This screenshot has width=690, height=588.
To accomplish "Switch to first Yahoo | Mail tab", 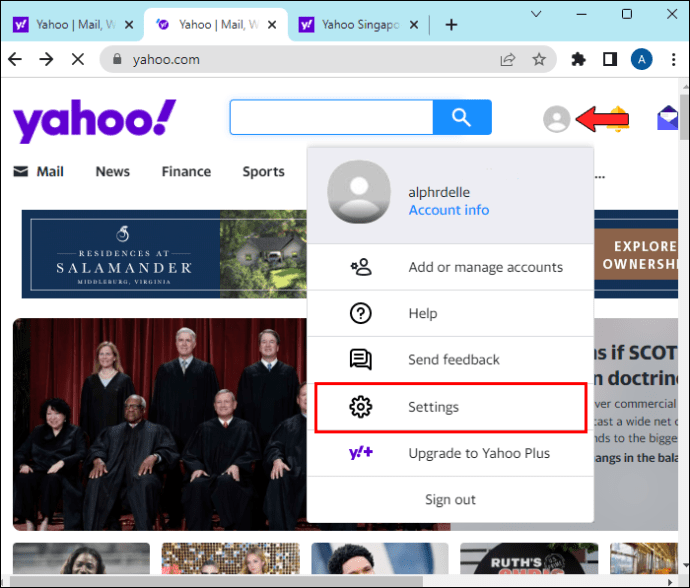I will pos(73,25).
